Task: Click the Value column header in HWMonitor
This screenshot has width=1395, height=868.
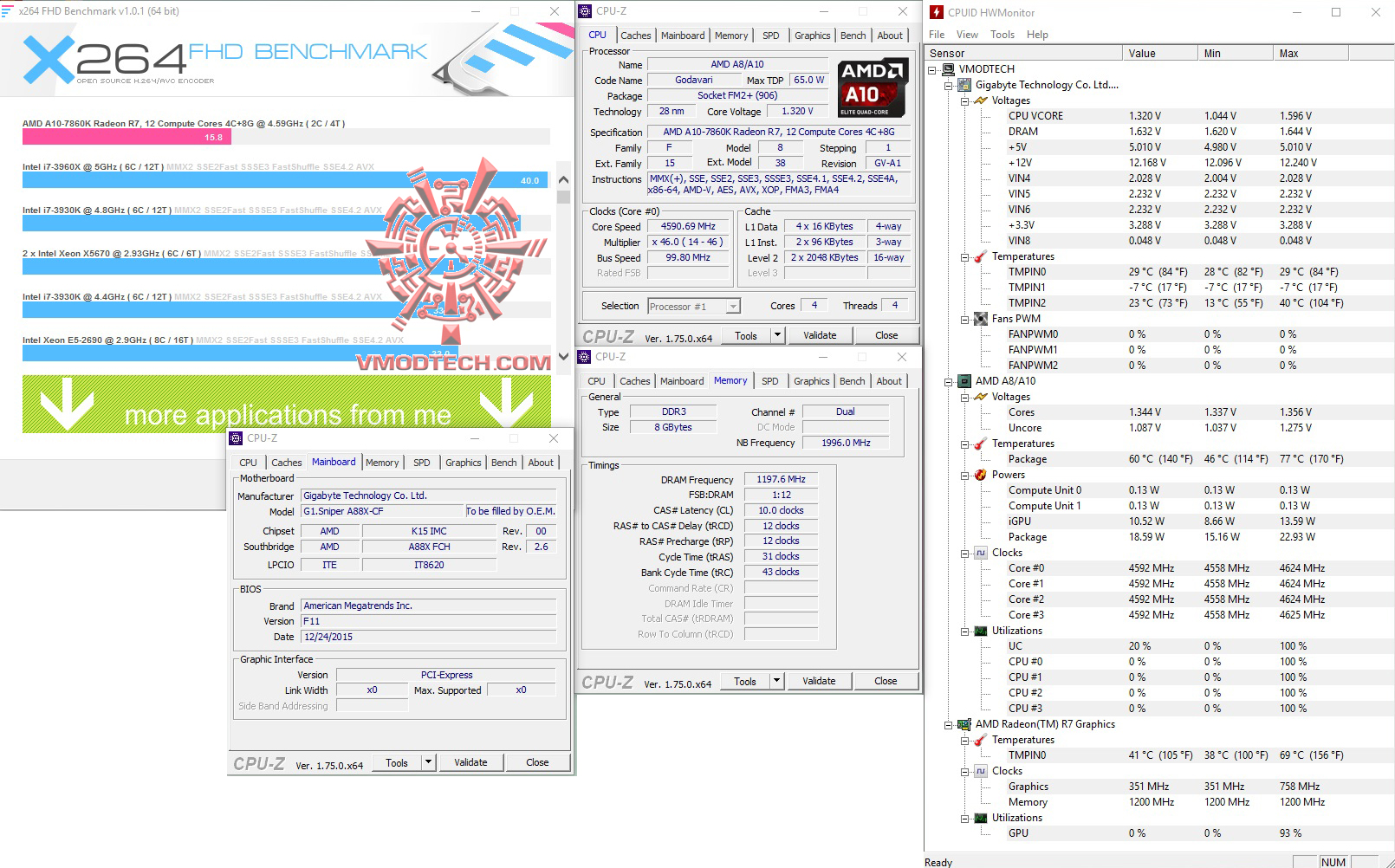Action: (1159, 53)
